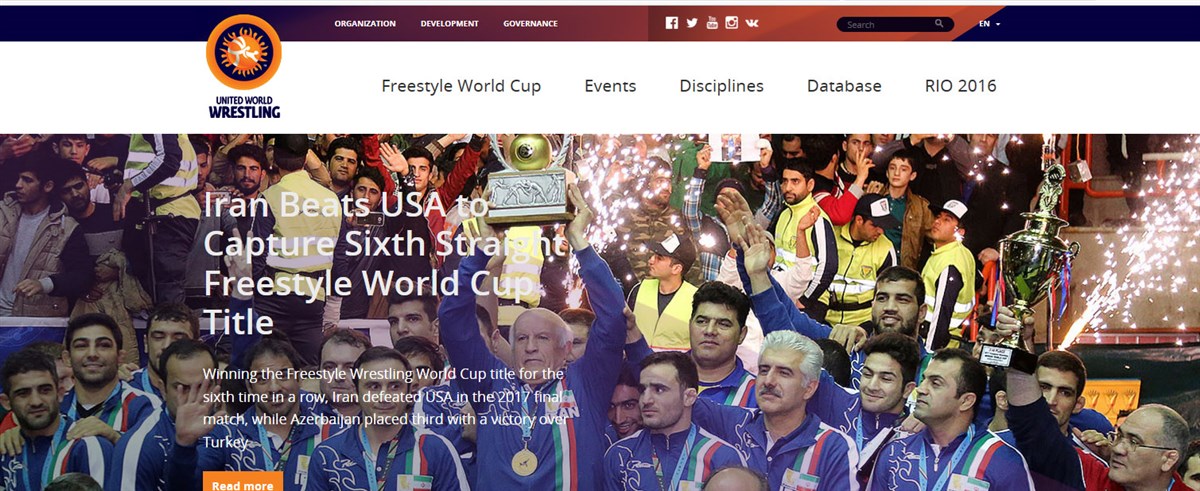Open the Database page
The image size is (1200, 491).
point(844,86)
